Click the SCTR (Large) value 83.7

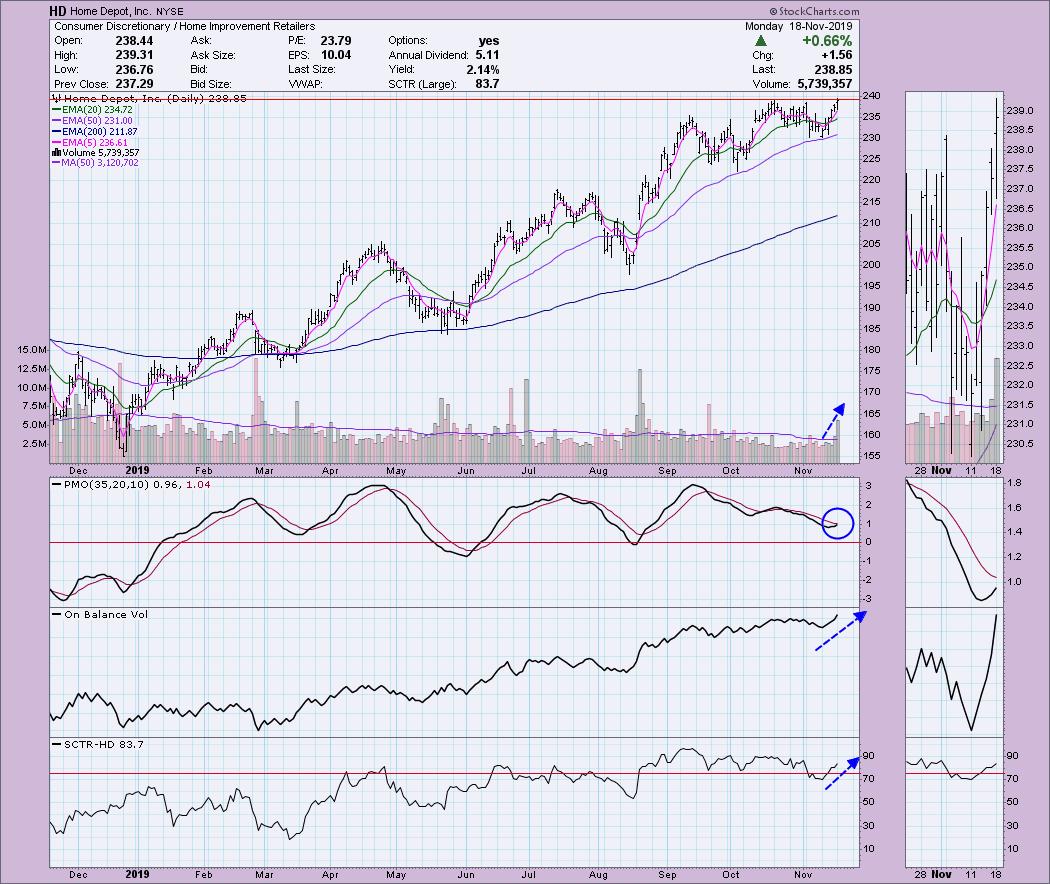(487, 84)
